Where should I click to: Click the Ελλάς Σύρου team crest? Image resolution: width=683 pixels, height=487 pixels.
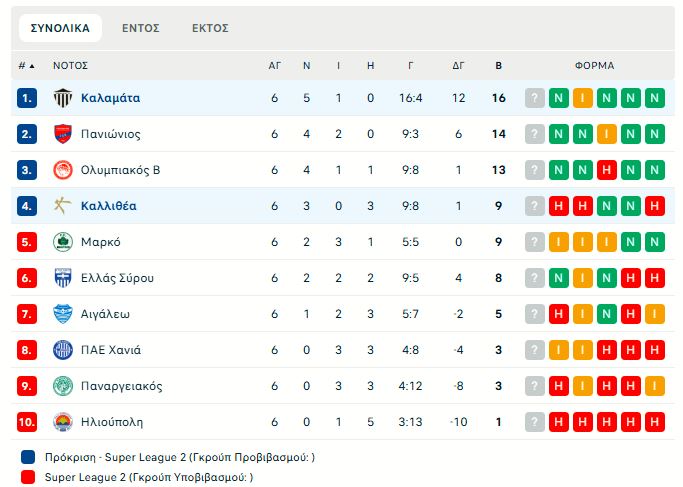63,278
